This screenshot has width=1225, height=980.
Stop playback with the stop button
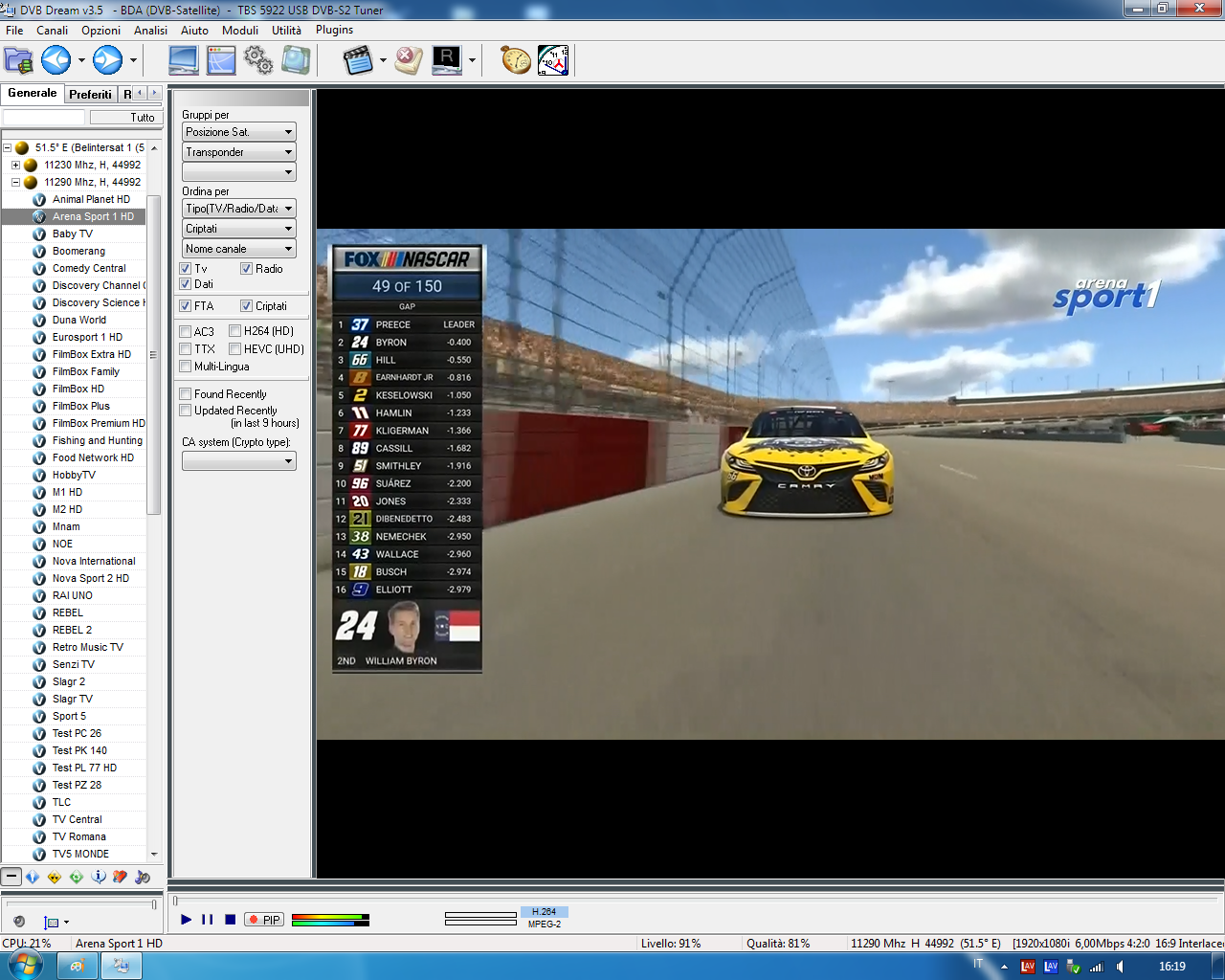click(x=230, y=920)
